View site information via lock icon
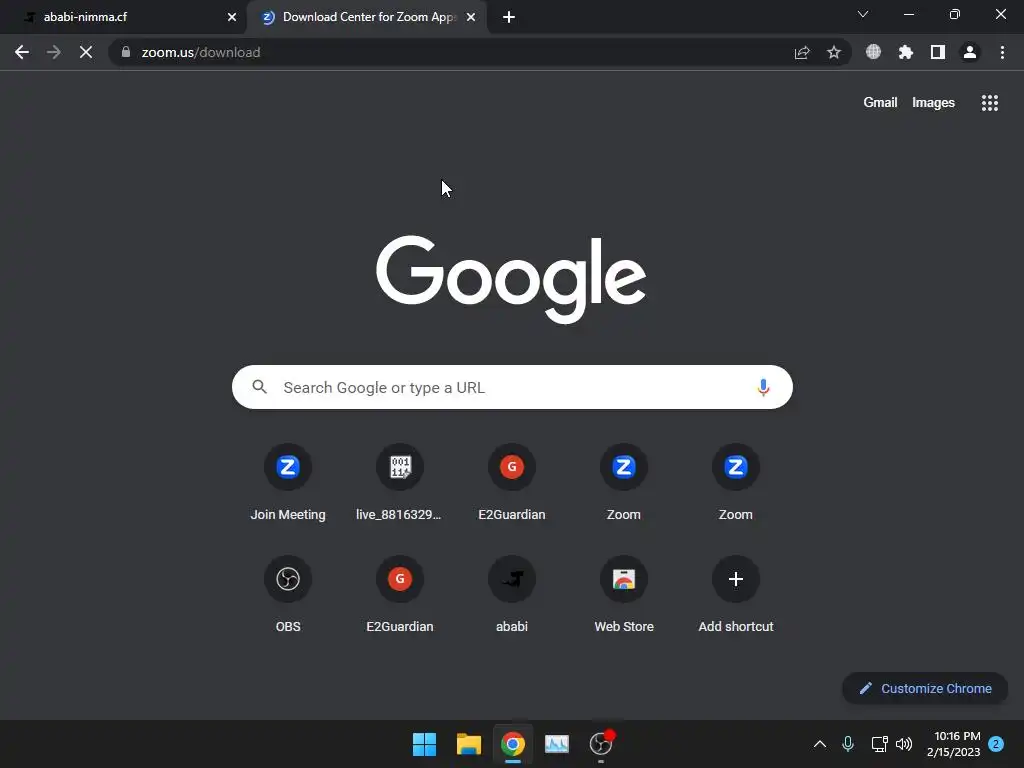The image size is (1024, 768). tap(126, 52)
